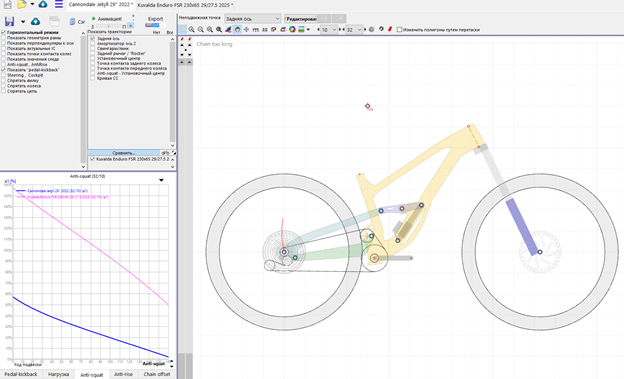624x379 pixels.
Task: Click the purple hamburger menu icon
Action: click(x=58, y=4)
